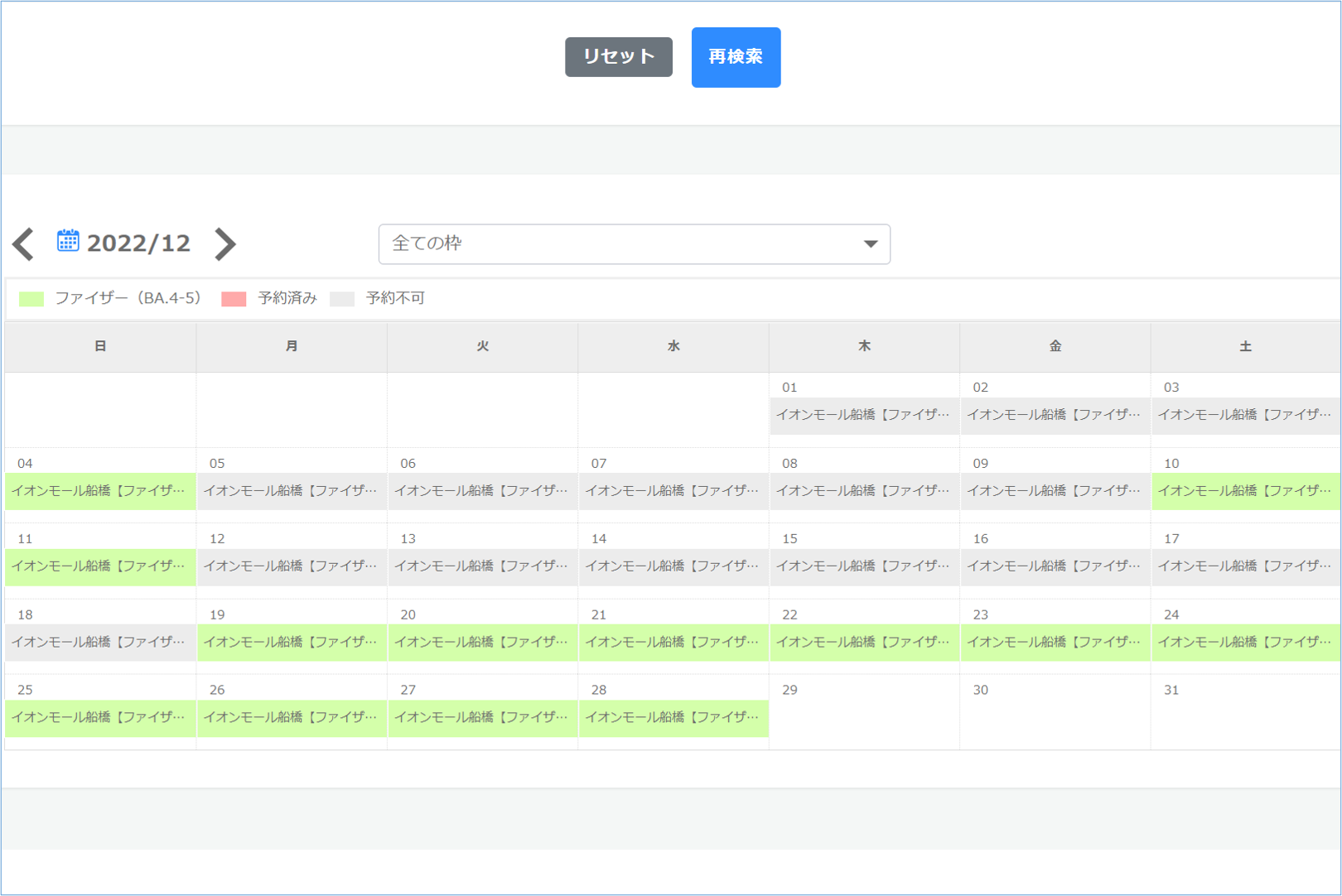The width and height of the screenshot is (1342, 896).
Task: Click the unavailable slot on December 12
Action: (x=292, y=566)
